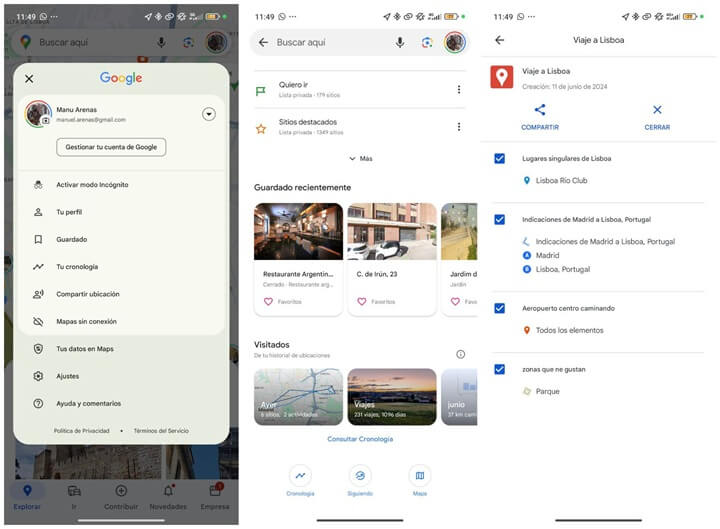Viewport: 720px width, 529px height.
Task: Switch to Explorar bottom tab
Action: coord(27,497)
